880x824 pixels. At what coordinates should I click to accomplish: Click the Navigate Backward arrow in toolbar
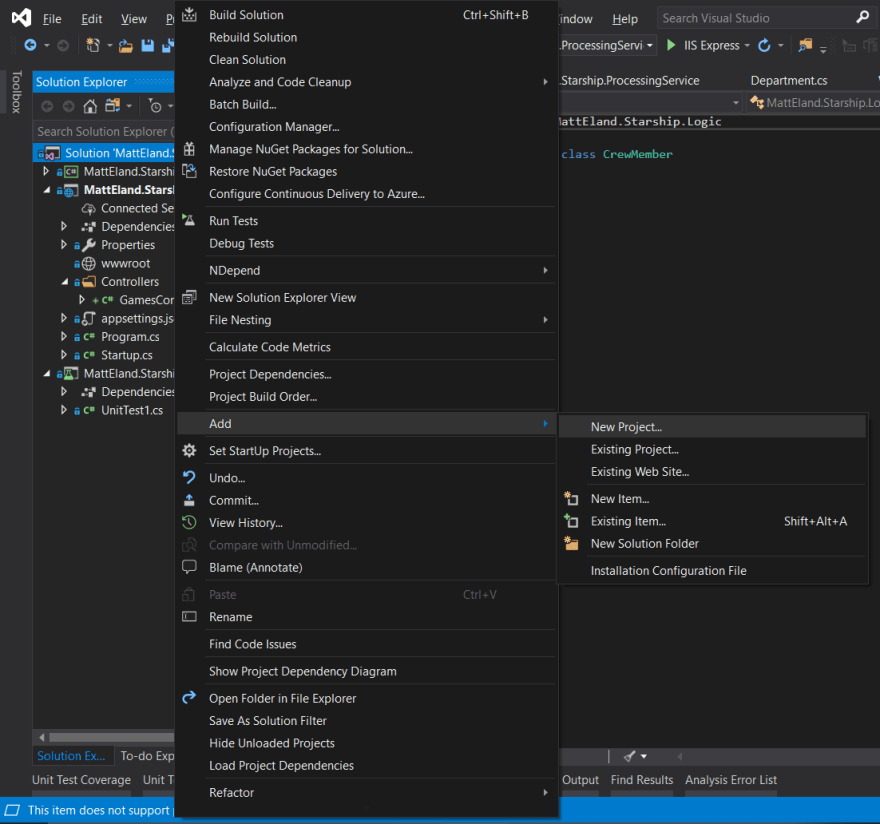tap(30, 45)
